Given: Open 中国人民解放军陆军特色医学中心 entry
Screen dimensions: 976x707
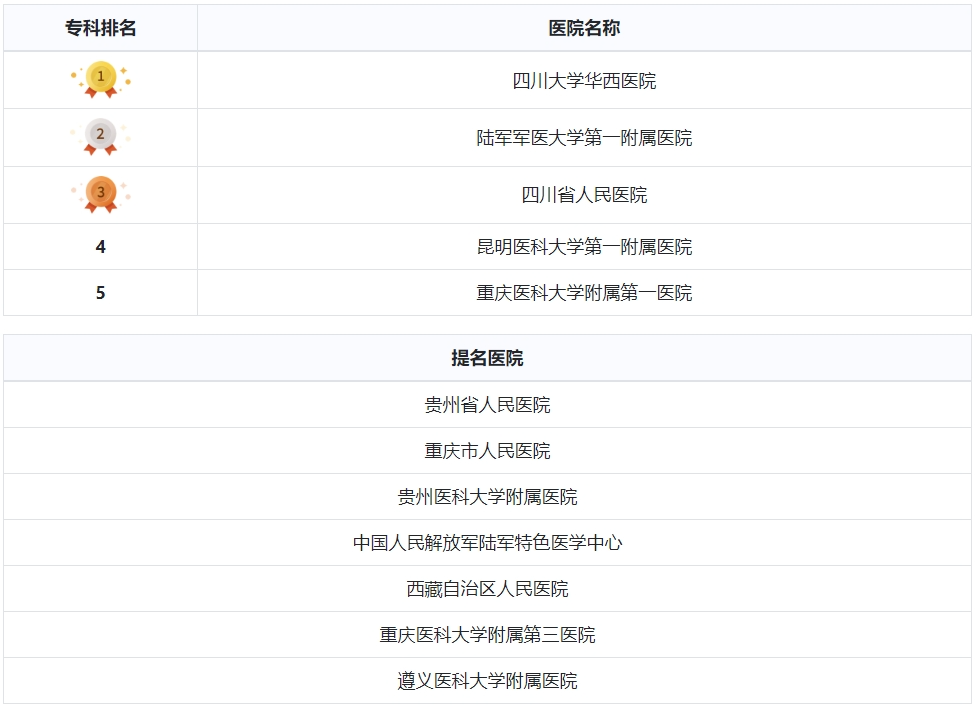Looking at the screenshot, I should point(487,543).
